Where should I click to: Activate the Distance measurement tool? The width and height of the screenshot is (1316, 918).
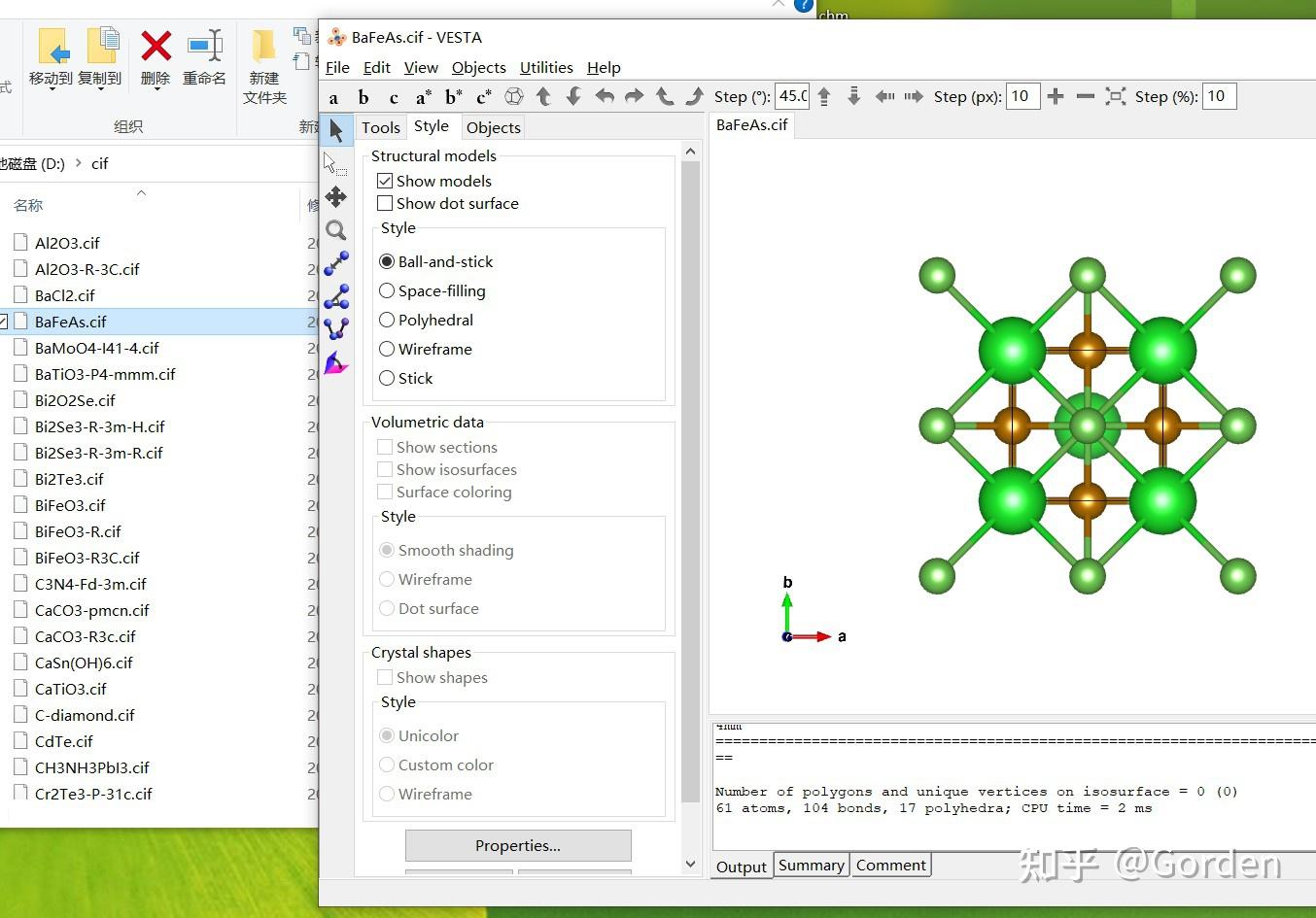336,263
